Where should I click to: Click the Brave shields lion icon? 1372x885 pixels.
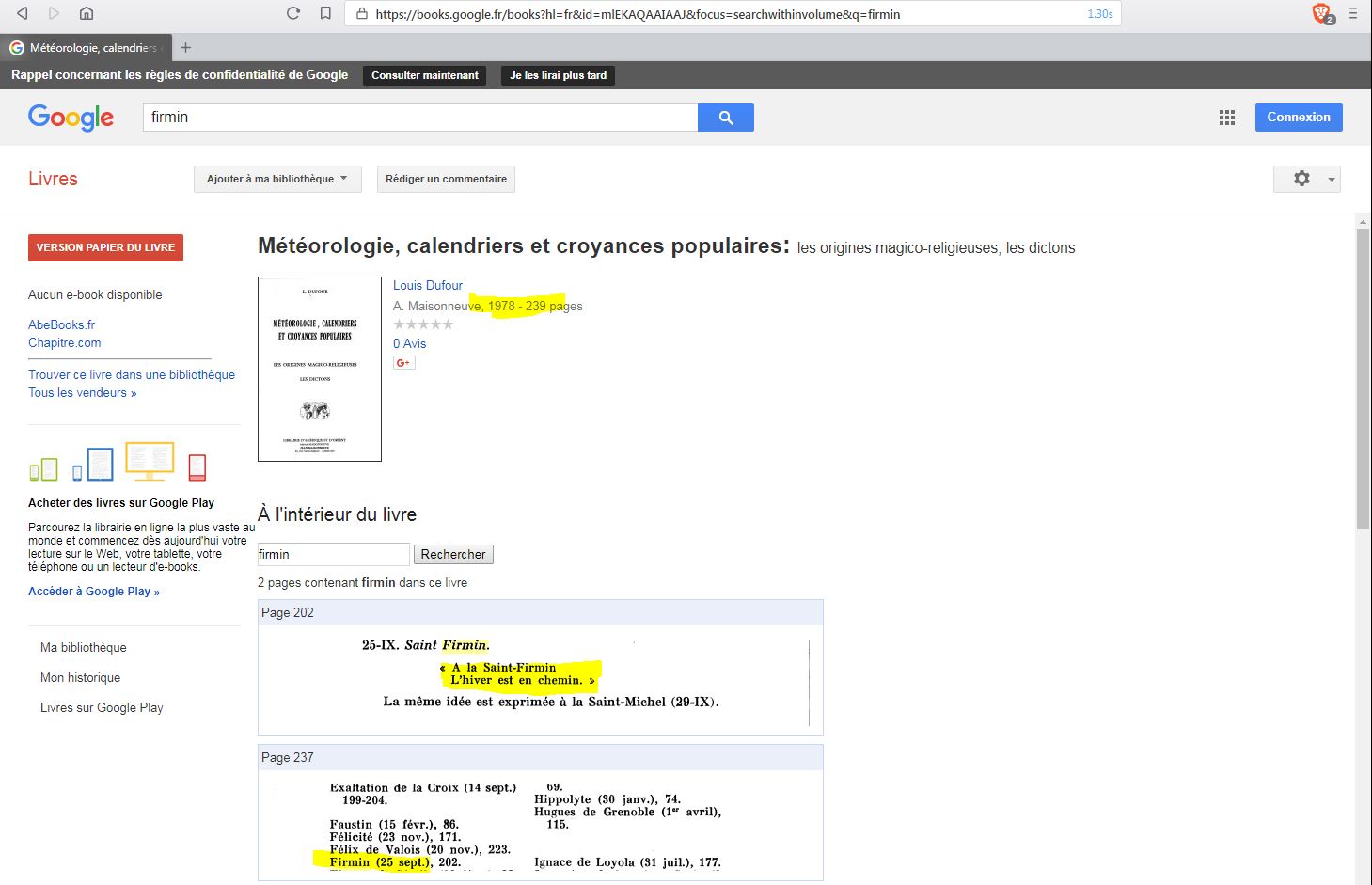point(1321,13)
